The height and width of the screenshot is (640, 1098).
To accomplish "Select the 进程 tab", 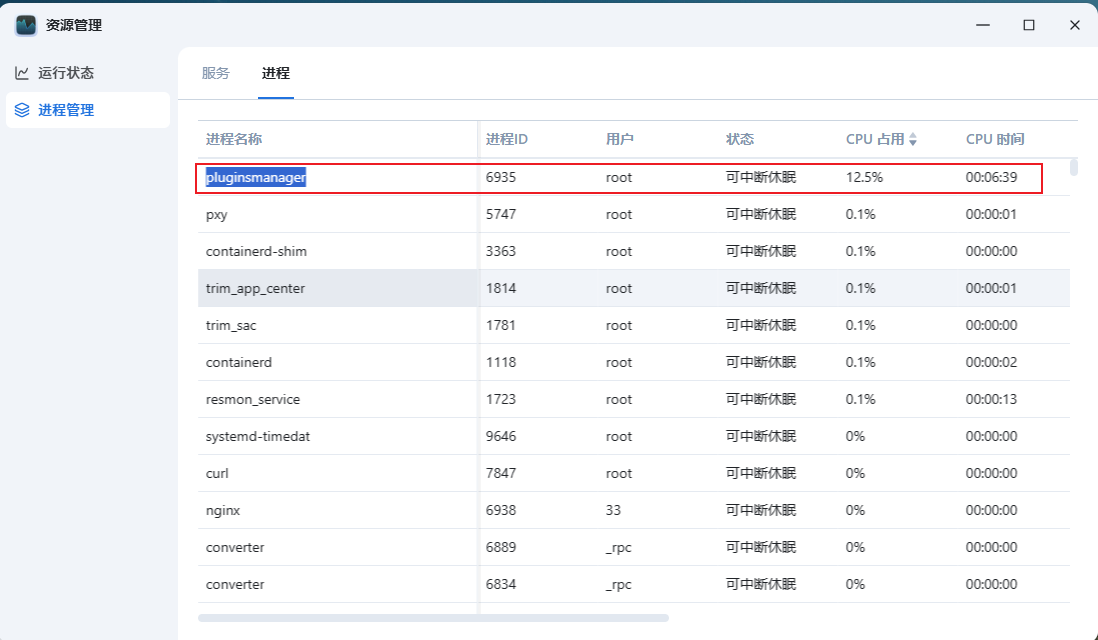I will click(x=276, y=73).
